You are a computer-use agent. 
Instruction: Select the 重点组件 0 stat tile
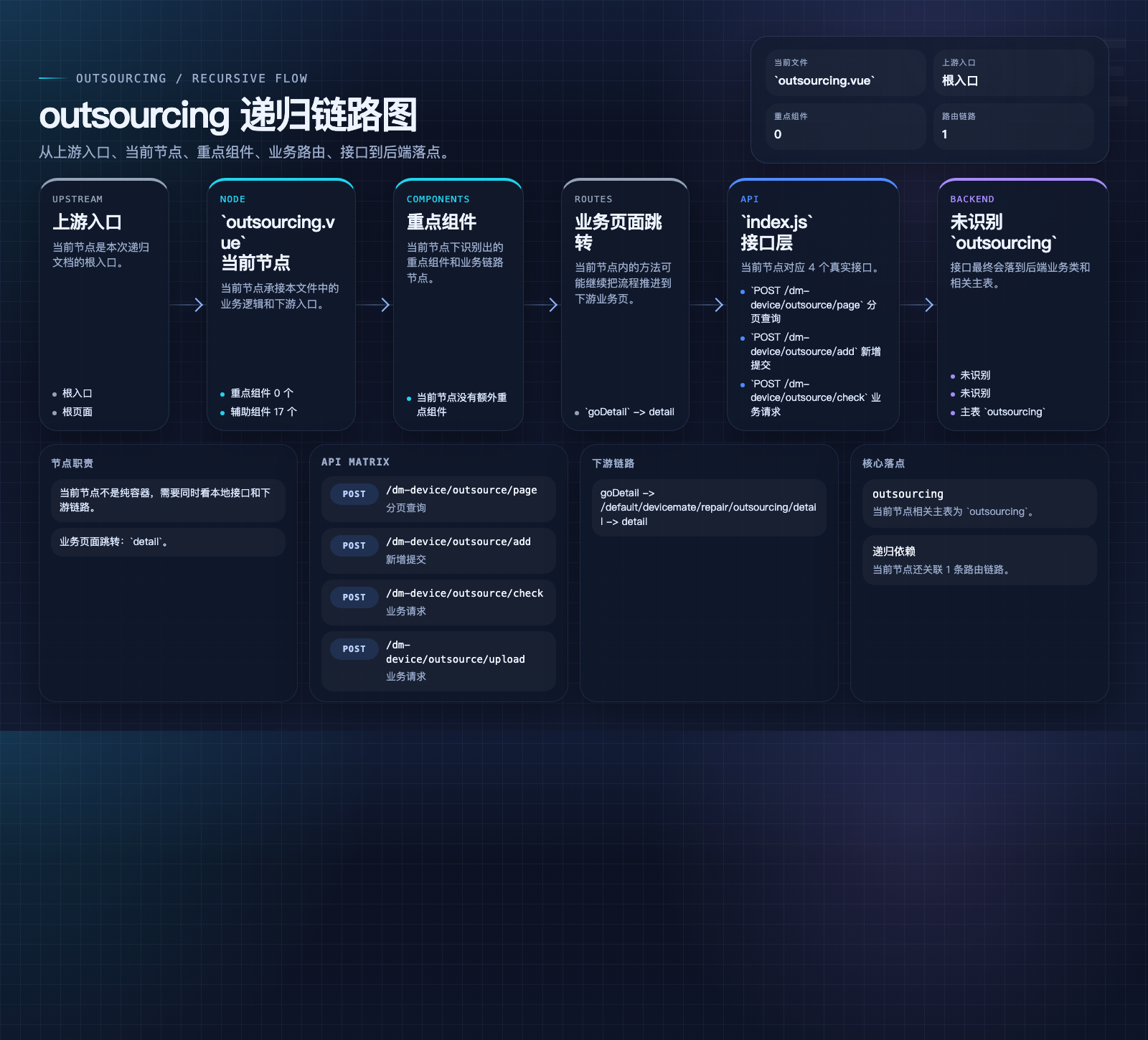pos(845,126)
